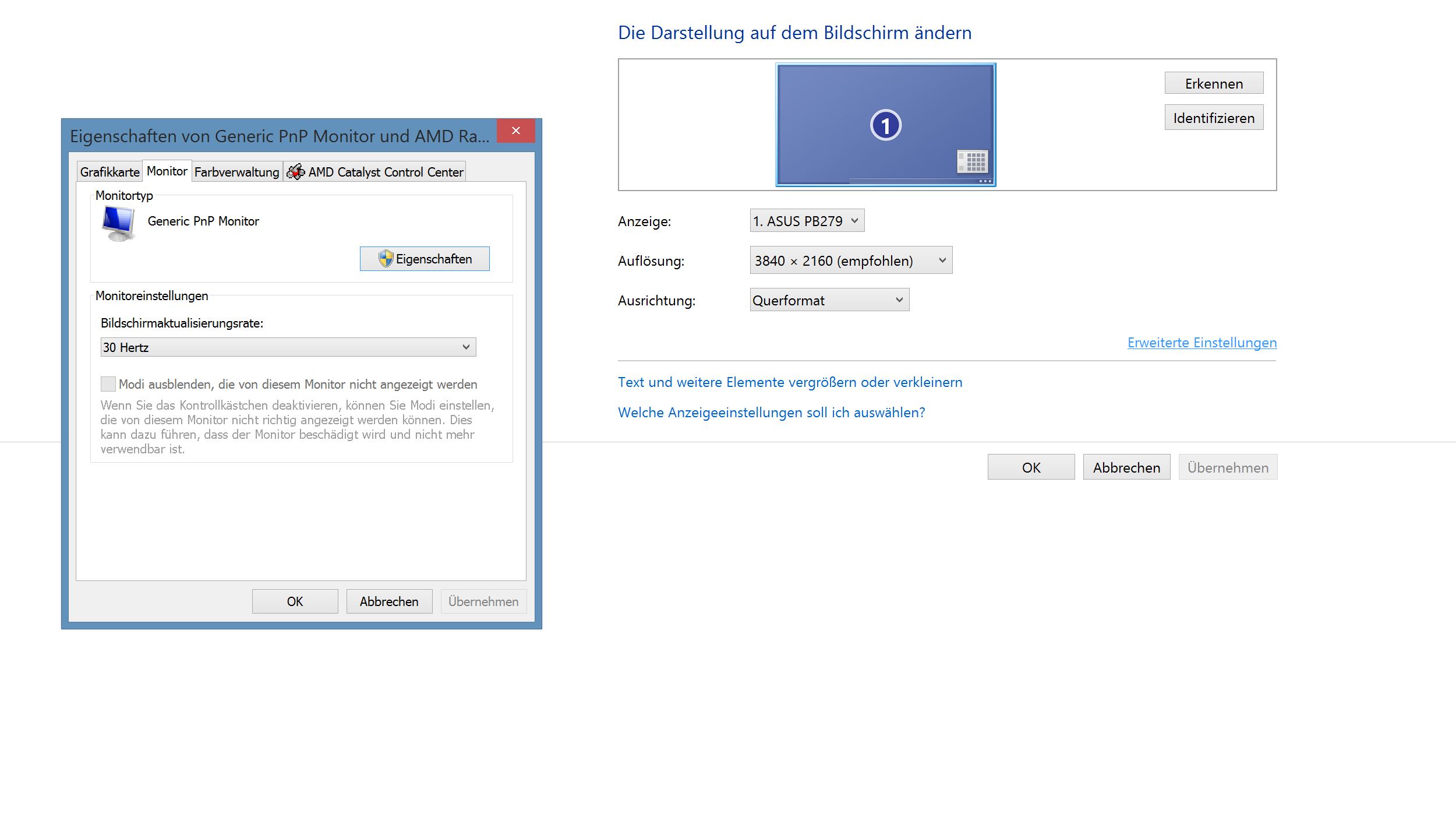Click the Identifizieren button
Screen dimensions: 1456x817
(1214, 118)
